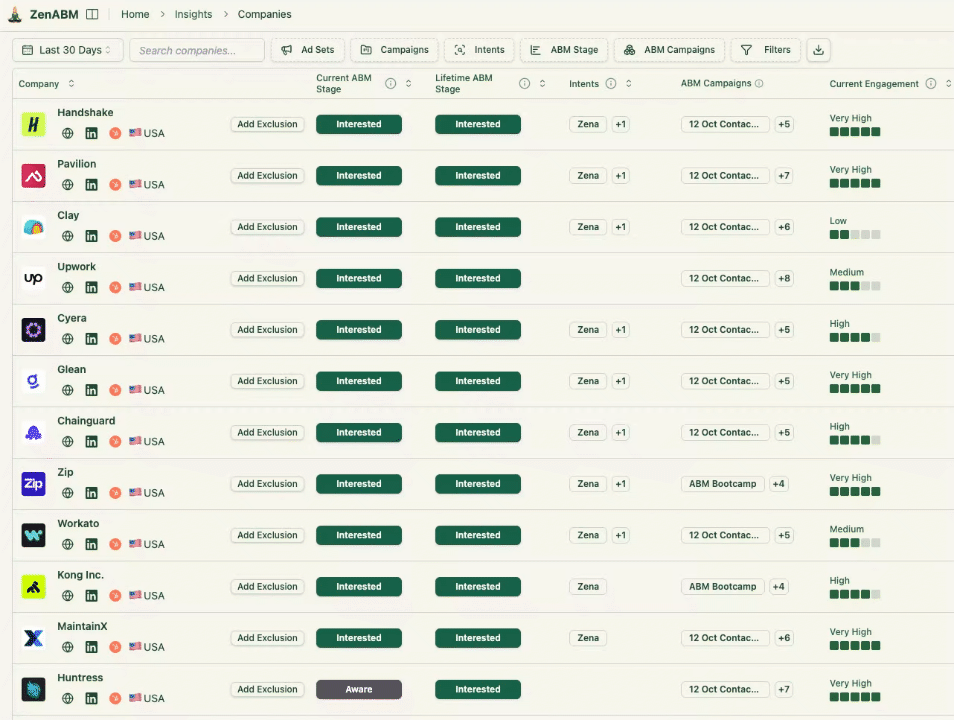954x720 pixels.
Task: Click Cyera's website globe icon
Action: 68,339
